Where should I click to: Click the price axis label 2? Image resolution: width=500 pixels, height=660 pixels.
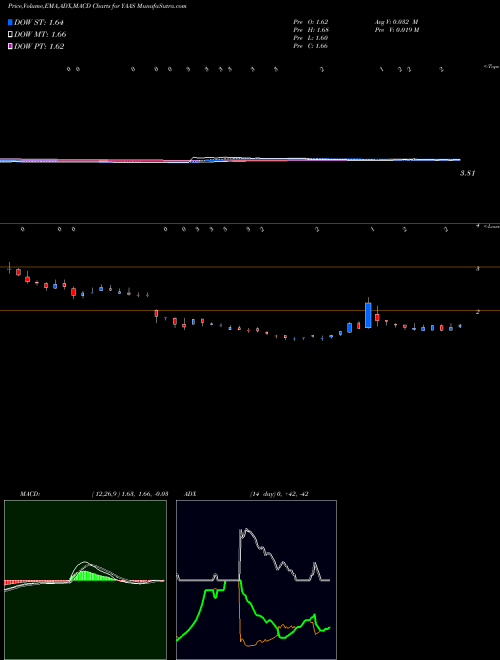(478, 312)
